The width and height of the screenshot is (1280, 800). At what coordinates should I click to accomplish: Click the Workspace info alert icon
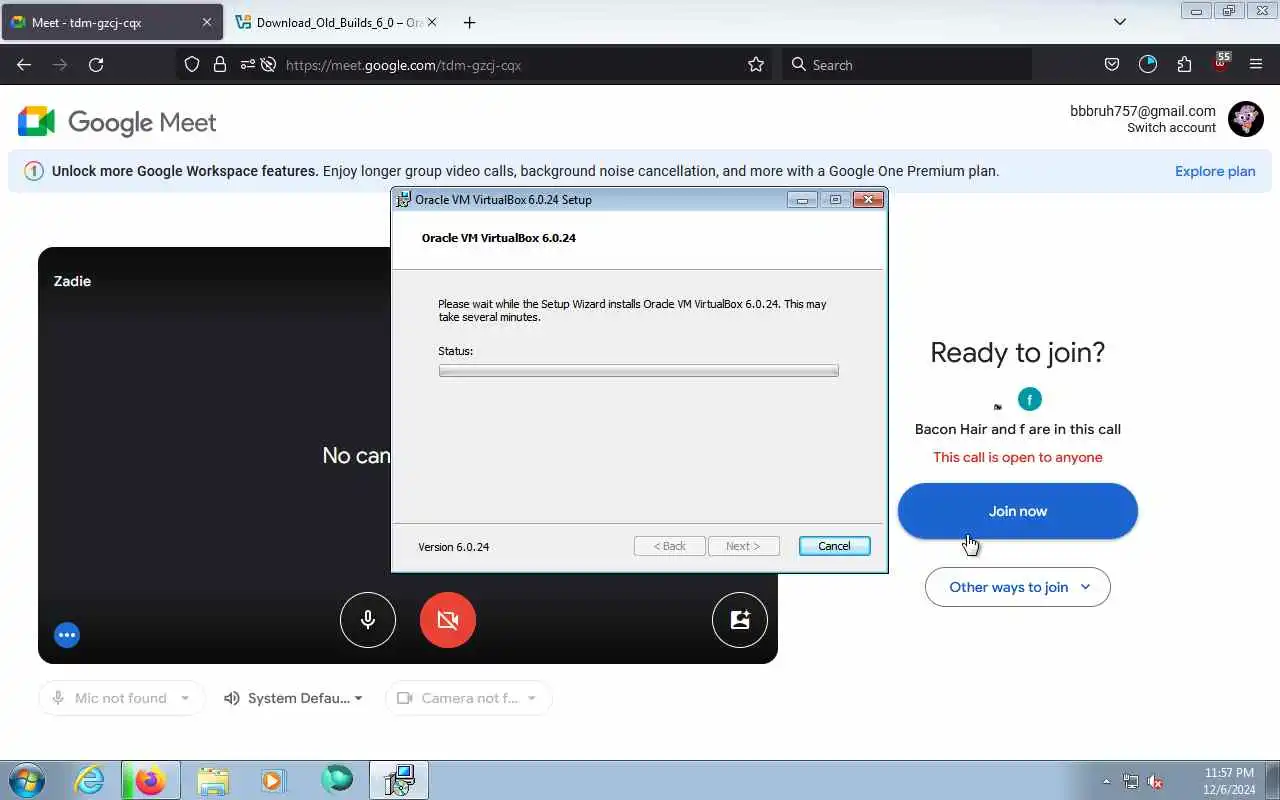tap(34, 171)
